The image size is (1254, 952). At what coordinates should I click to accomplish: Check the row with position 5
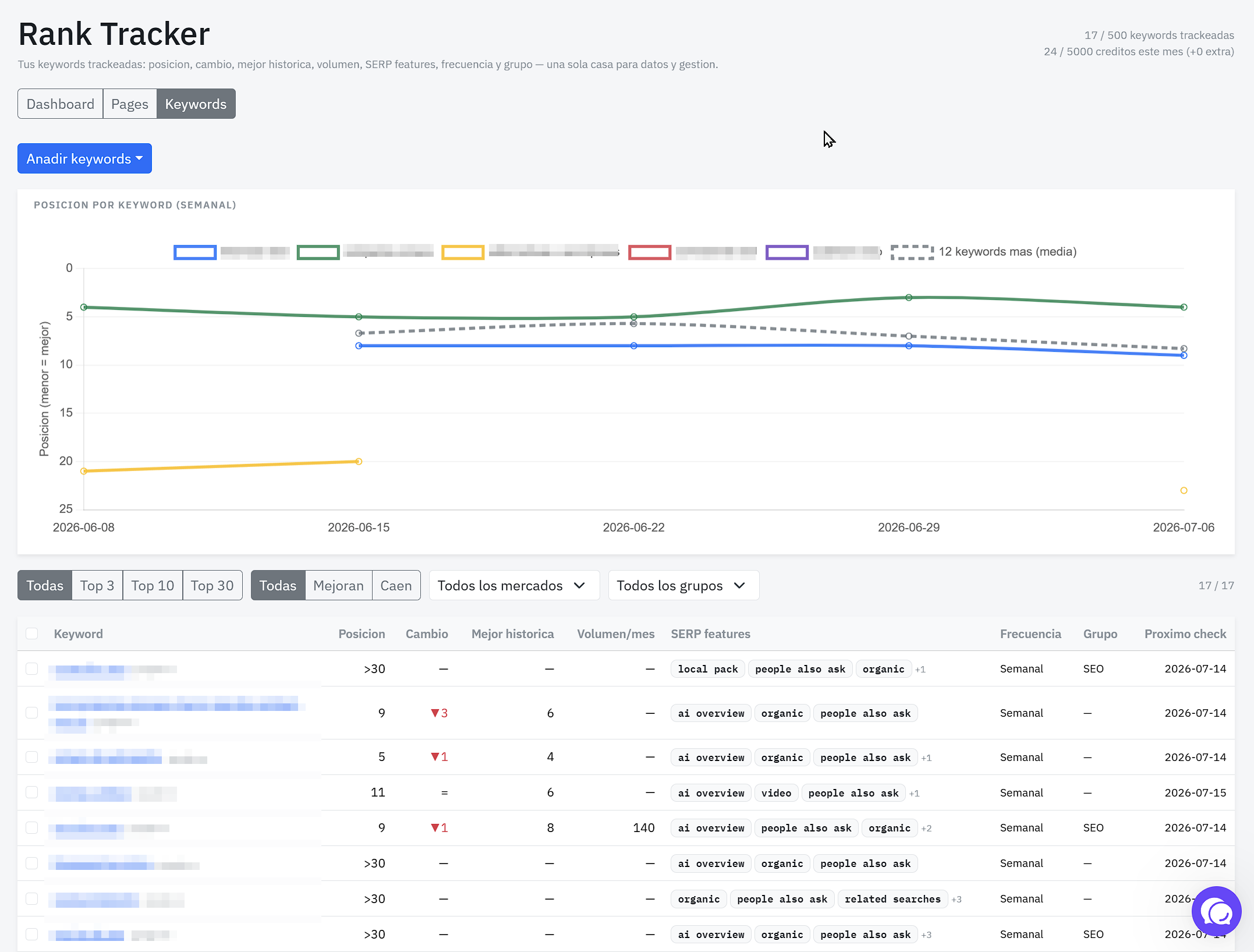[x=32, y=757]
